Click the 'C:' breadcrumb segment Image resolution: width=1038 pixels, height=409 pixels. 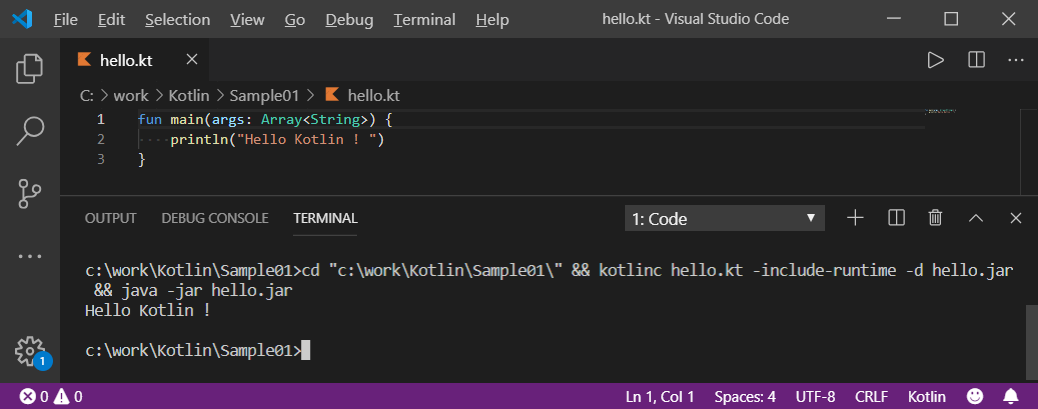point(87,96)
